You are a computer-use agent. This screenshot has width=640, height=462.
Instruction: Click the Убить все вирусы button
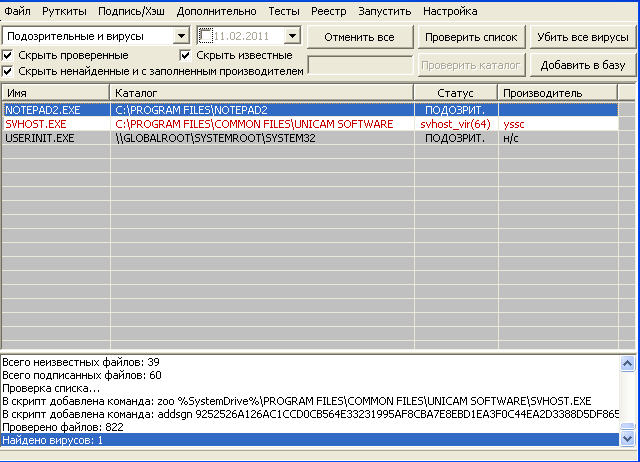(x=582, y=37)
